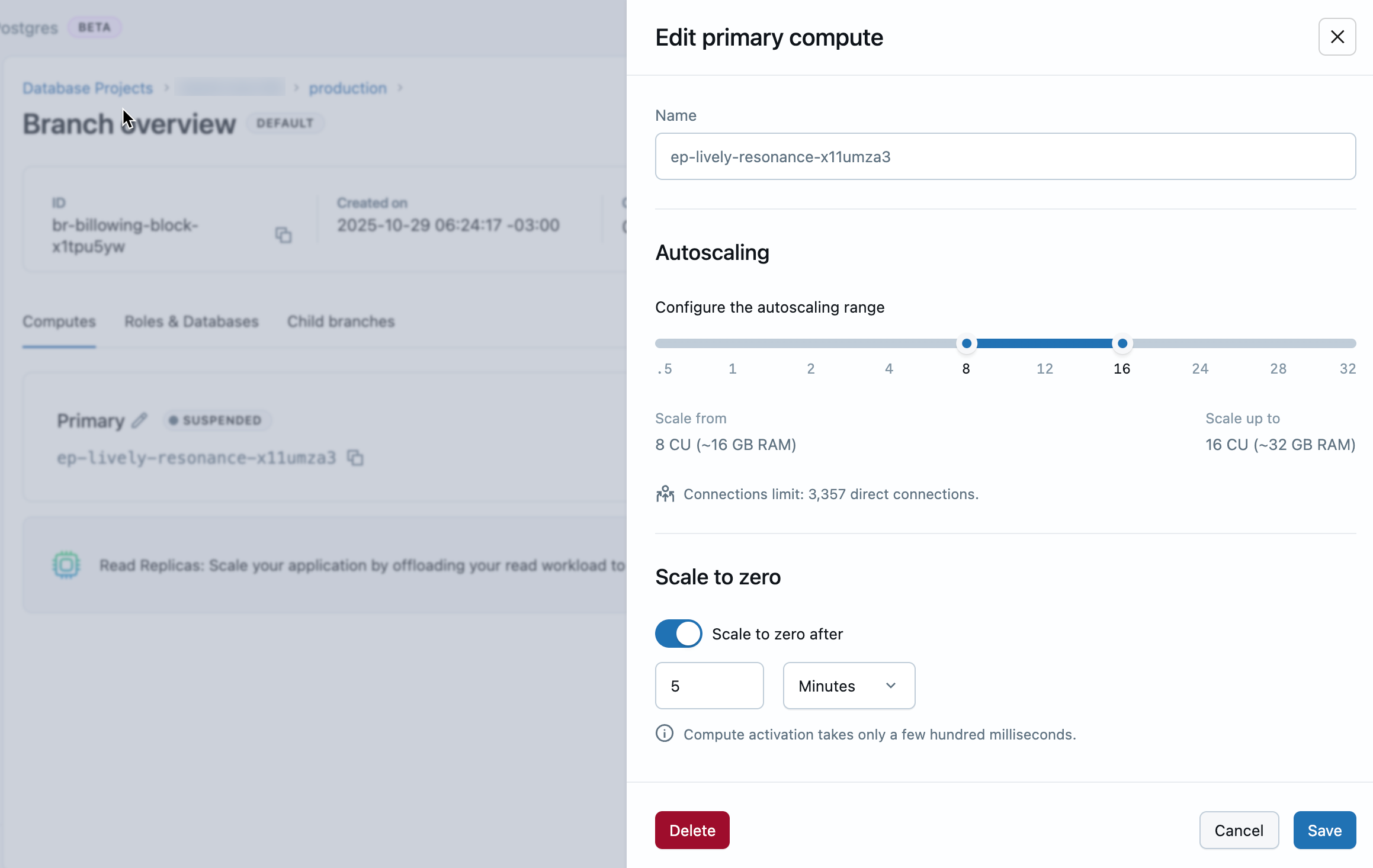
Task: Click the connections limit people icon
Action: [x=665, y=494]
